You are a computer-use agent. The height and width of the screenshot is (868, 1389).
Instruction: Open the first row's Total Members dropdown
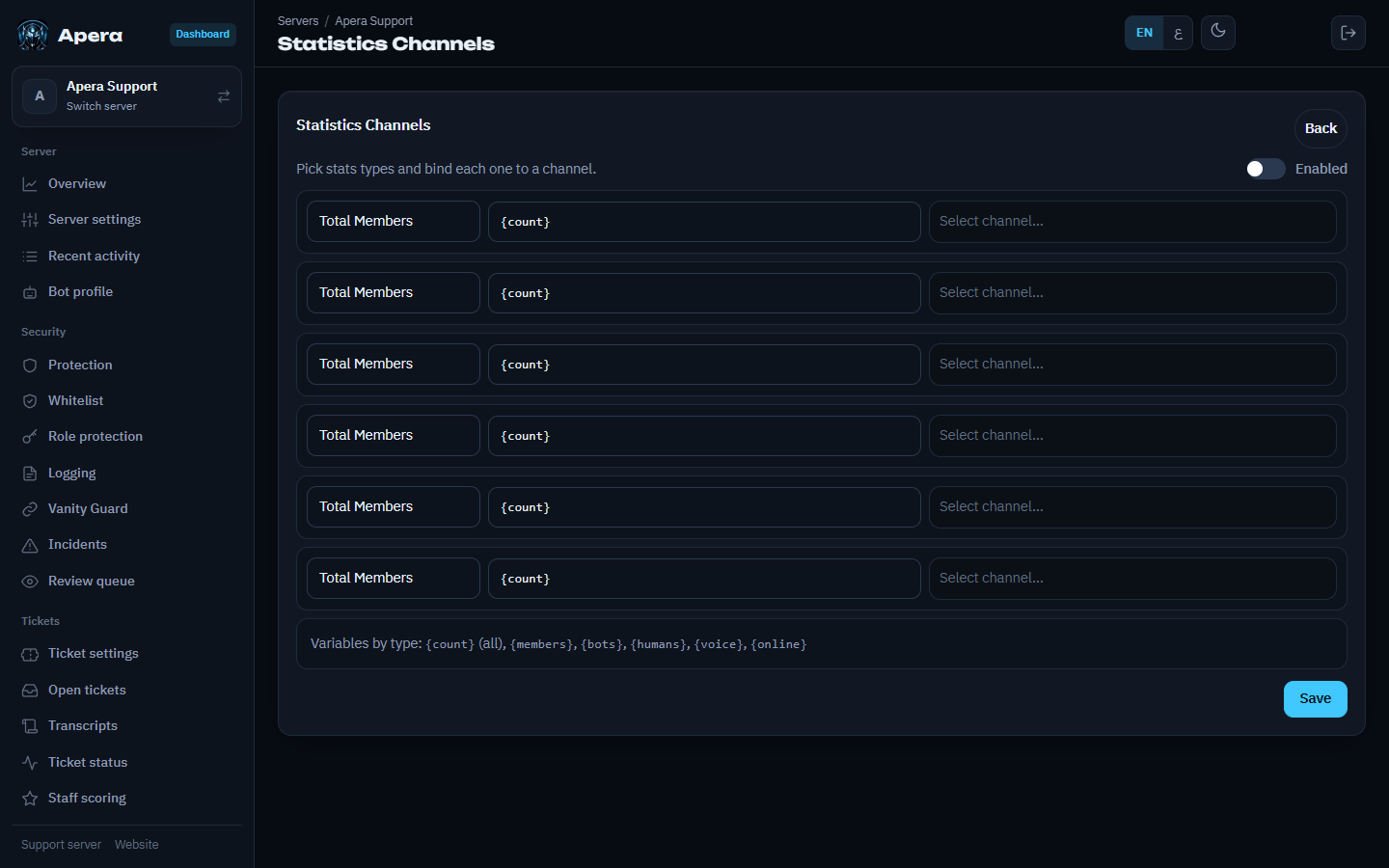[x=394, y=222]
